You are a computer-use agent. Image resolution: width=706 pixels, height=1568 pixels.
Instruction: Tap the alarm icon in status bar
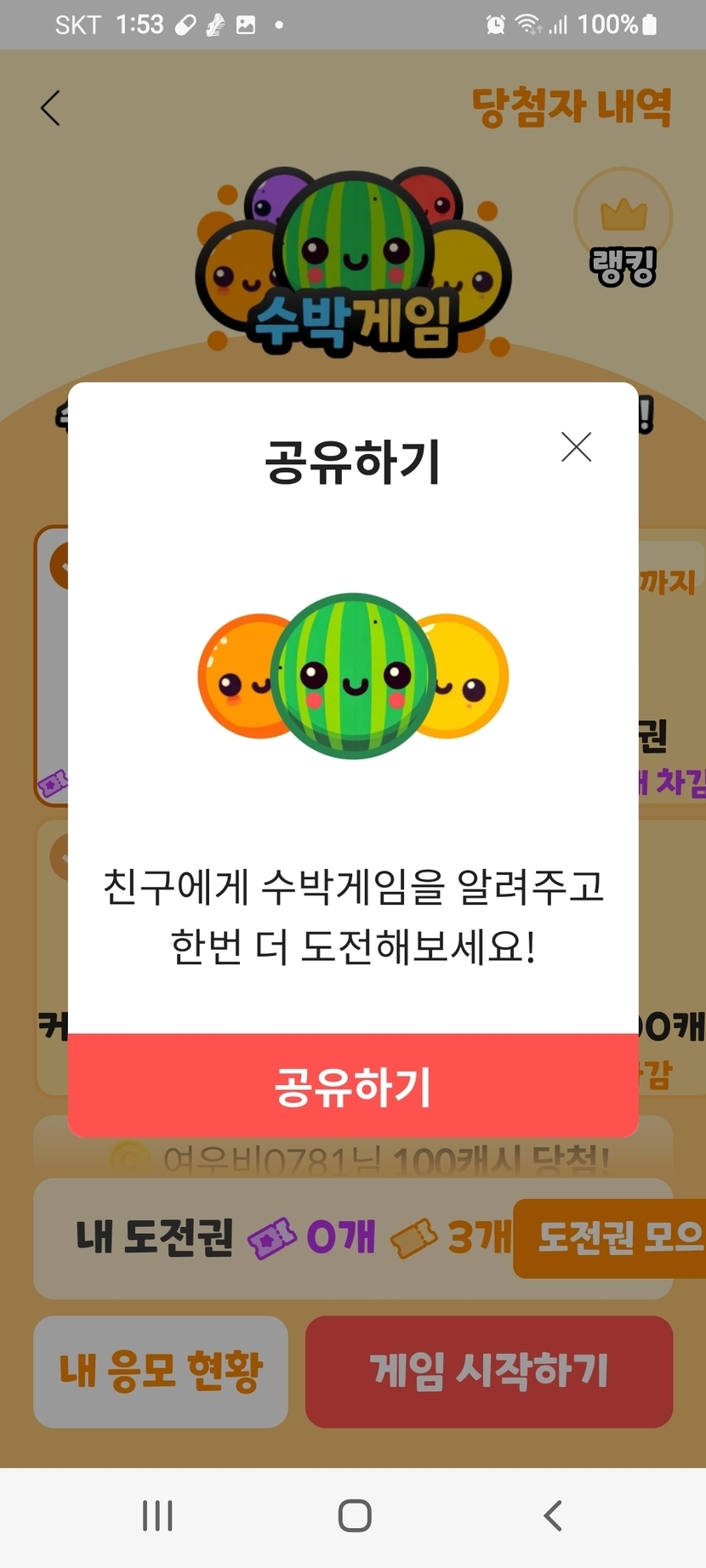[x=496, y=25]
